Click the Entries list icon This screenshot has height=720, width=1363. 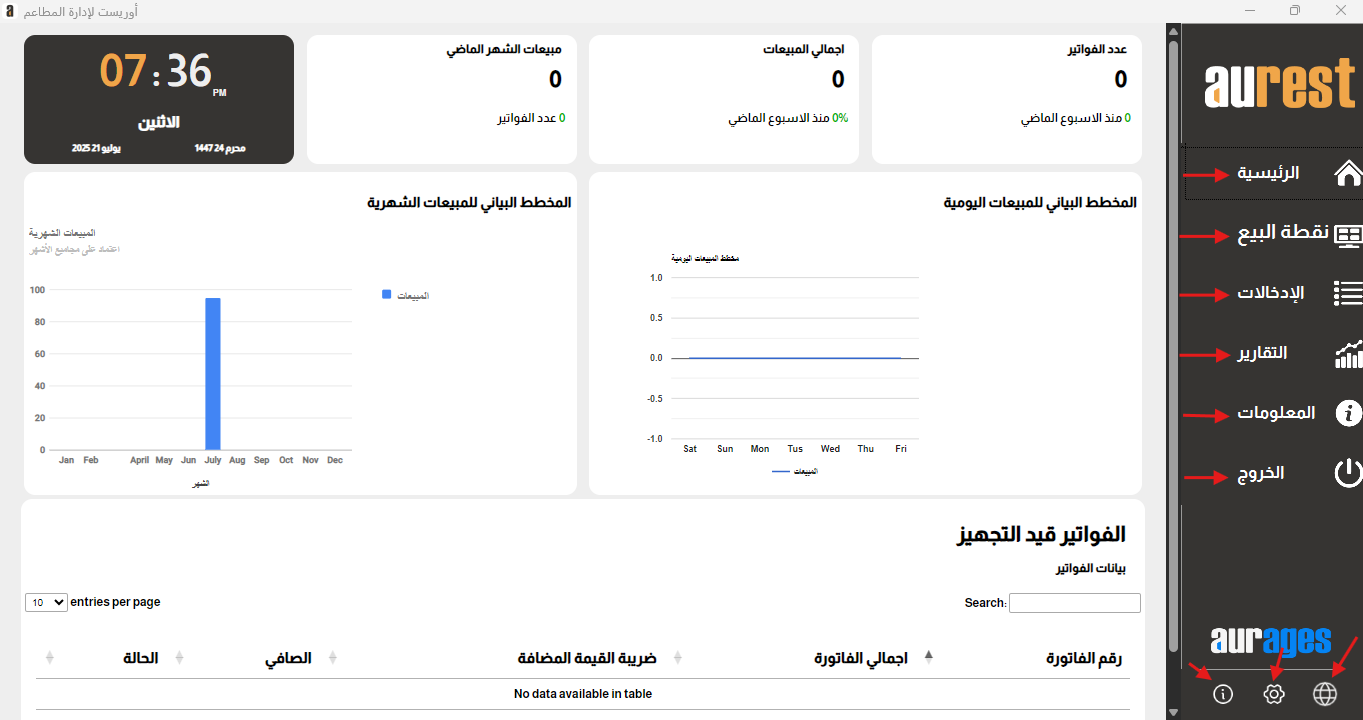pyautogui.click(x=1348, y=293)
